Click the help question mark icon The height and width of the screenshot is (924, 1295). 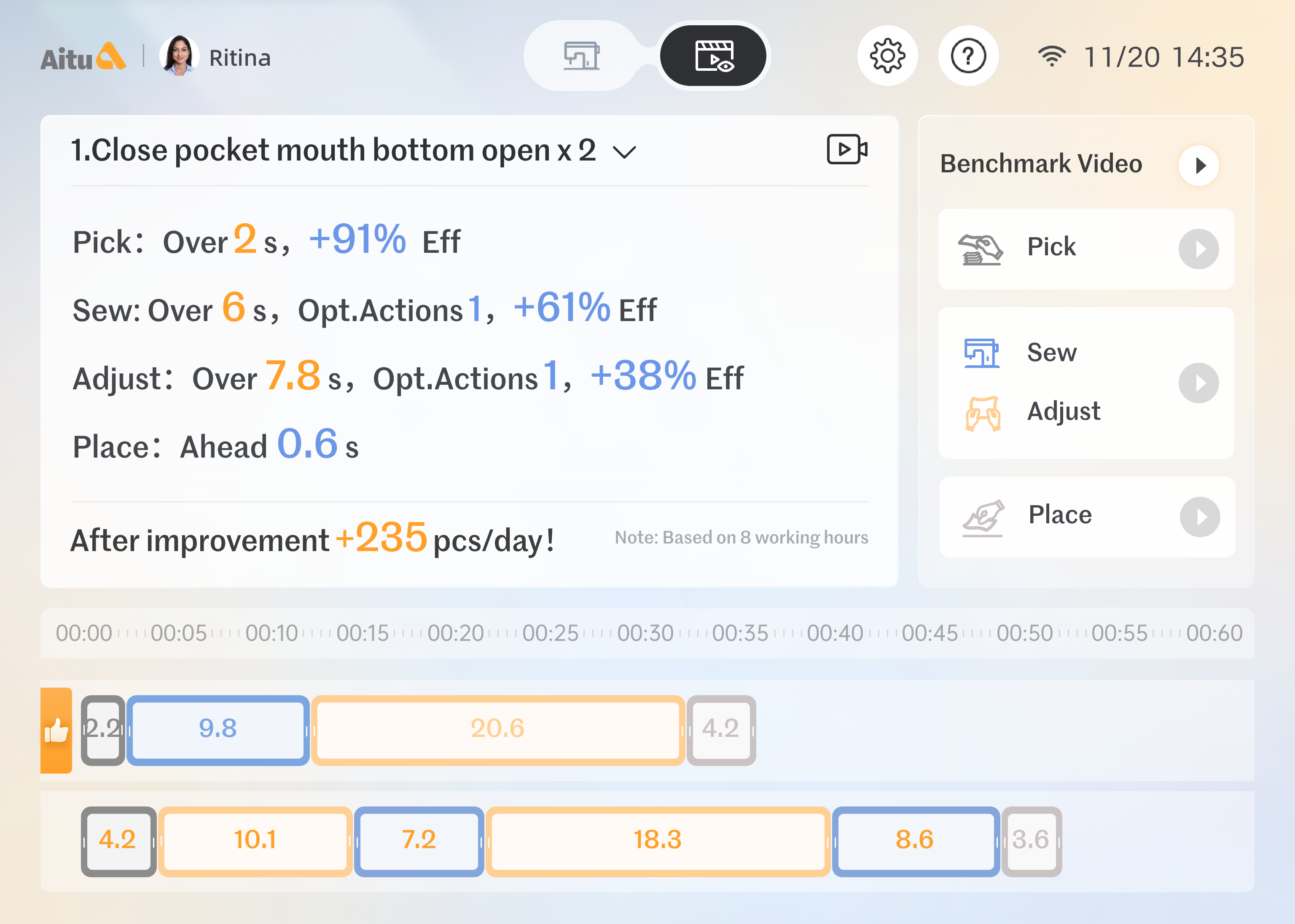(x=968, y=56)
